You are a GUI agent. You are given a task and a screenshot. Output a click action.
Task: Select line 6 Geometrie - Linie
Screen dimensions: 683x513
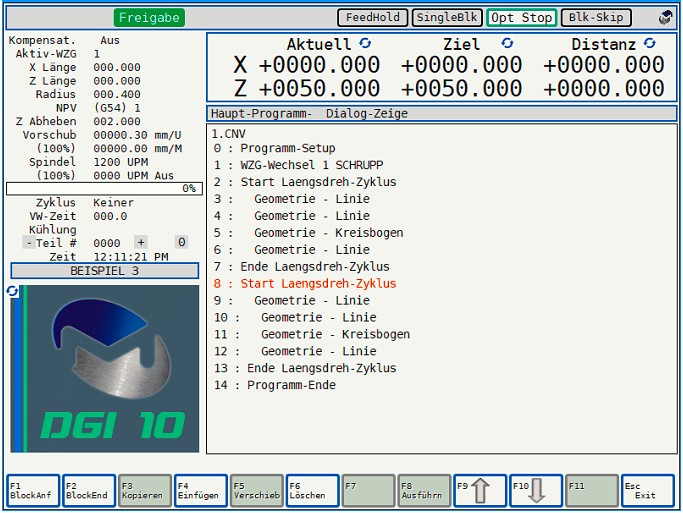click(x=291, y=250)
